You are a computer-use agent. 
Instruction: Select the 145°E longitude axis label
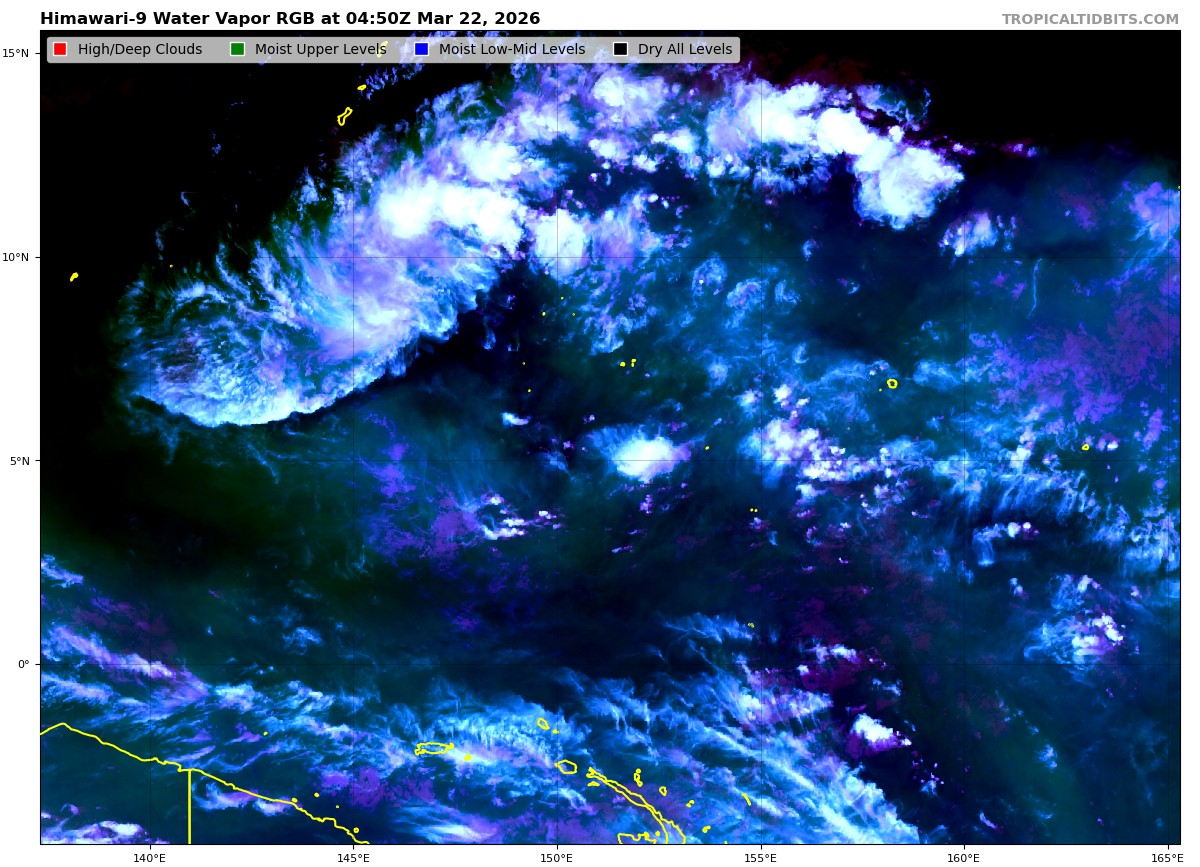point(353,857)
